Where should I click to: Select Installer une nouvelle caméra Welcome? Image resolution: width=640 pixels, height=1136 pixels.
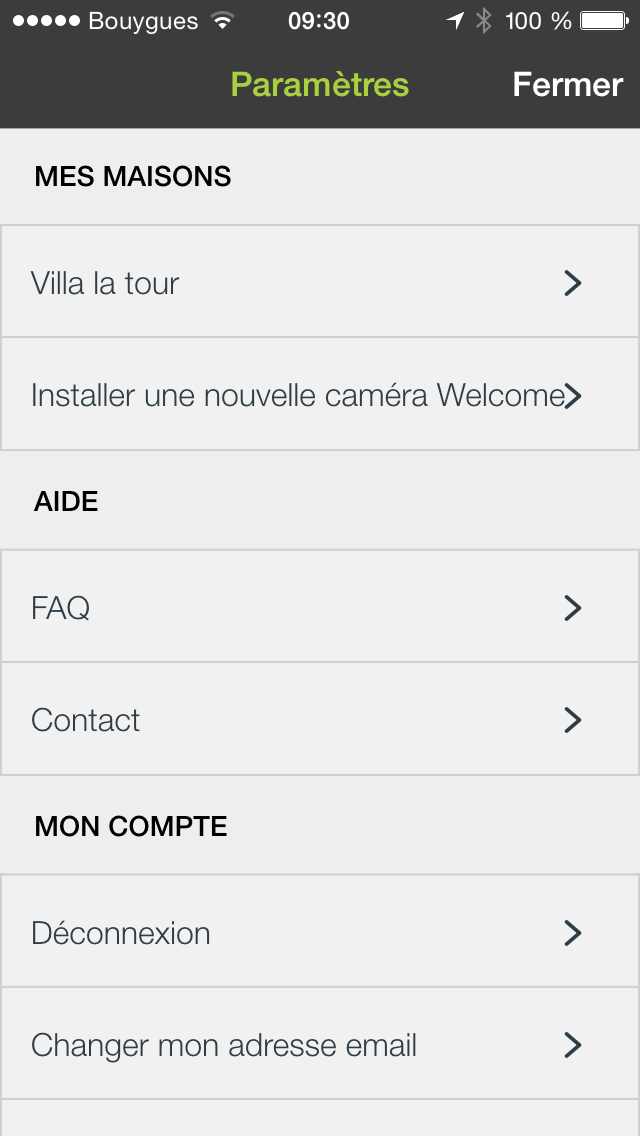coord(297,396)
